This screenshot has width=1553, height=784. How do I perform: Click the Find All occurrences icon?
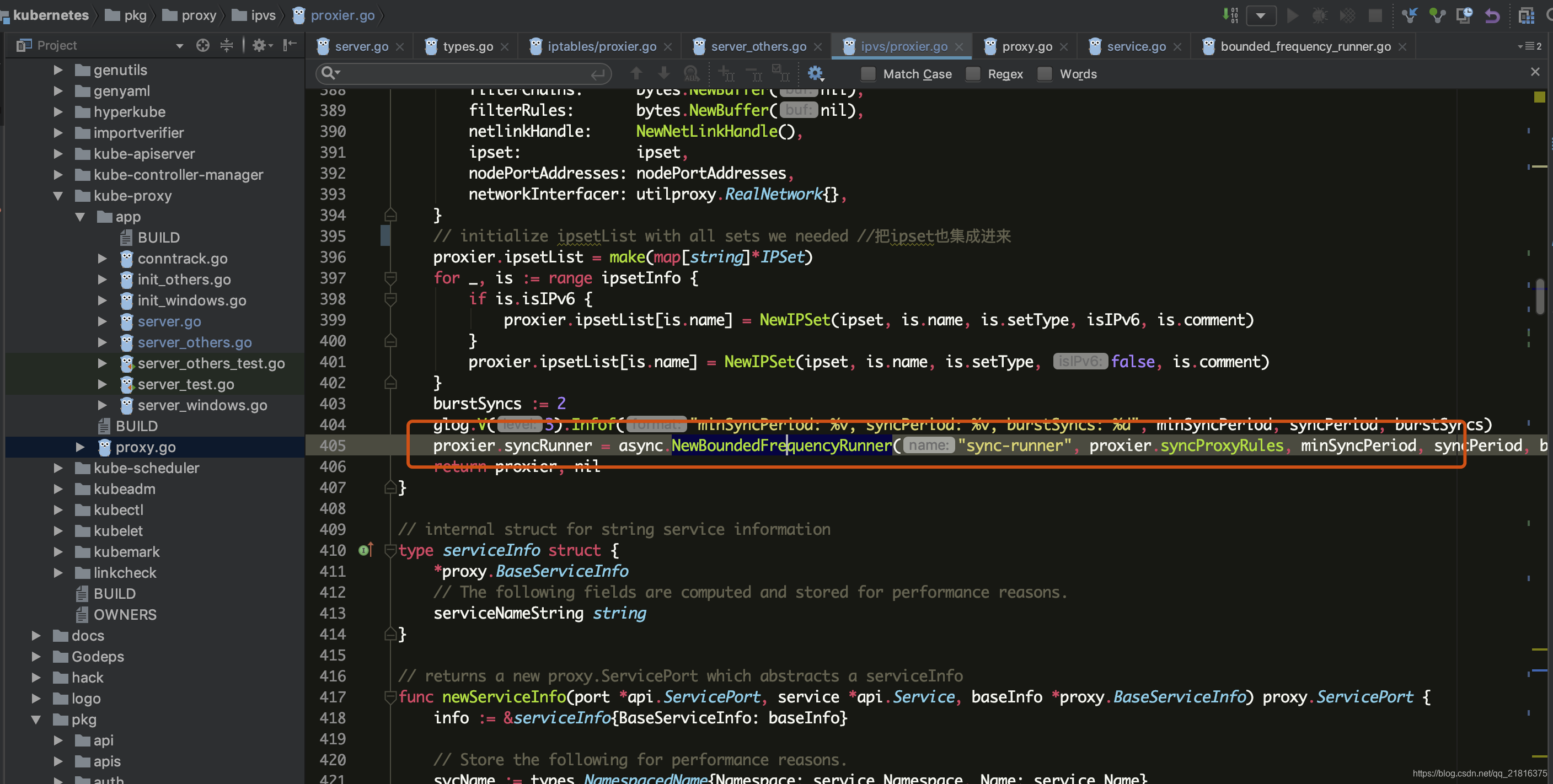[x=692, y=73]
